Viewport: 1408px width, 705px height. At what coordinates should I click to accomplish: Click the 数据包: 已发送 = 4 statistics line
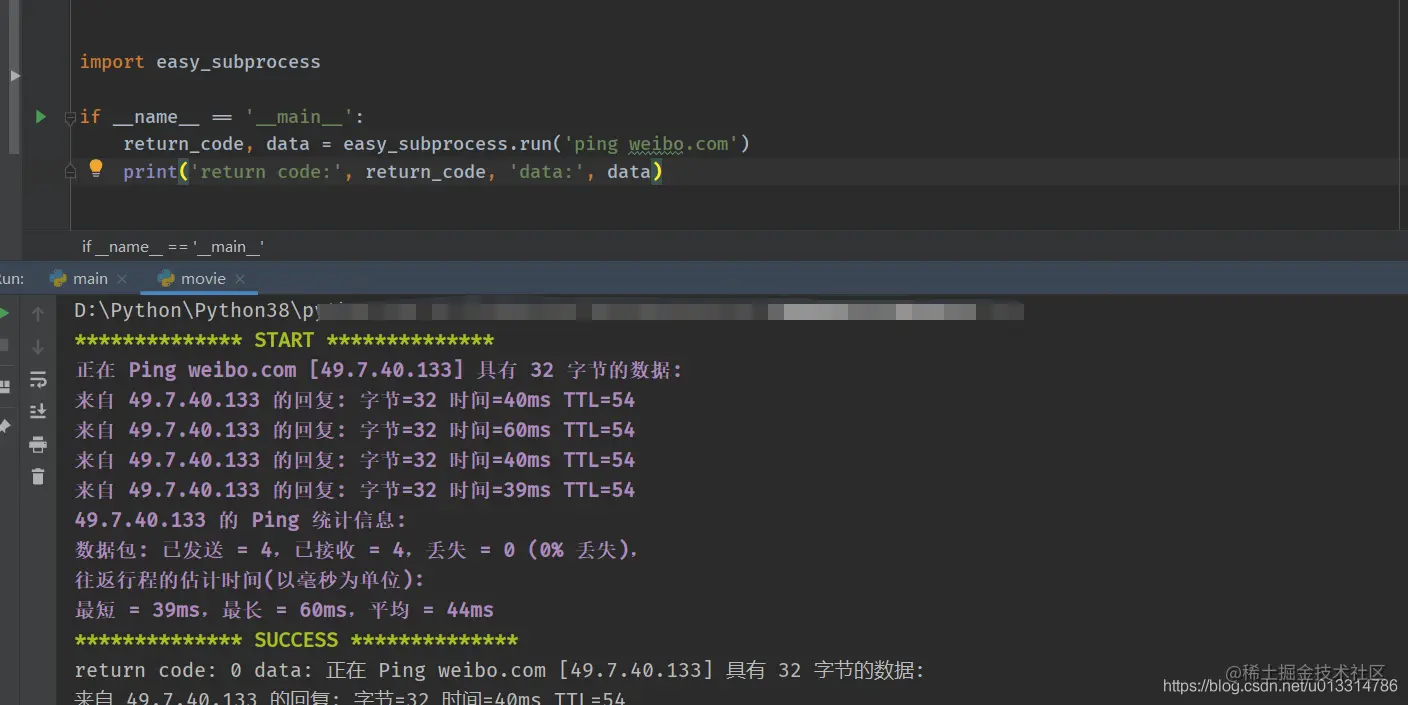point(356,550)
